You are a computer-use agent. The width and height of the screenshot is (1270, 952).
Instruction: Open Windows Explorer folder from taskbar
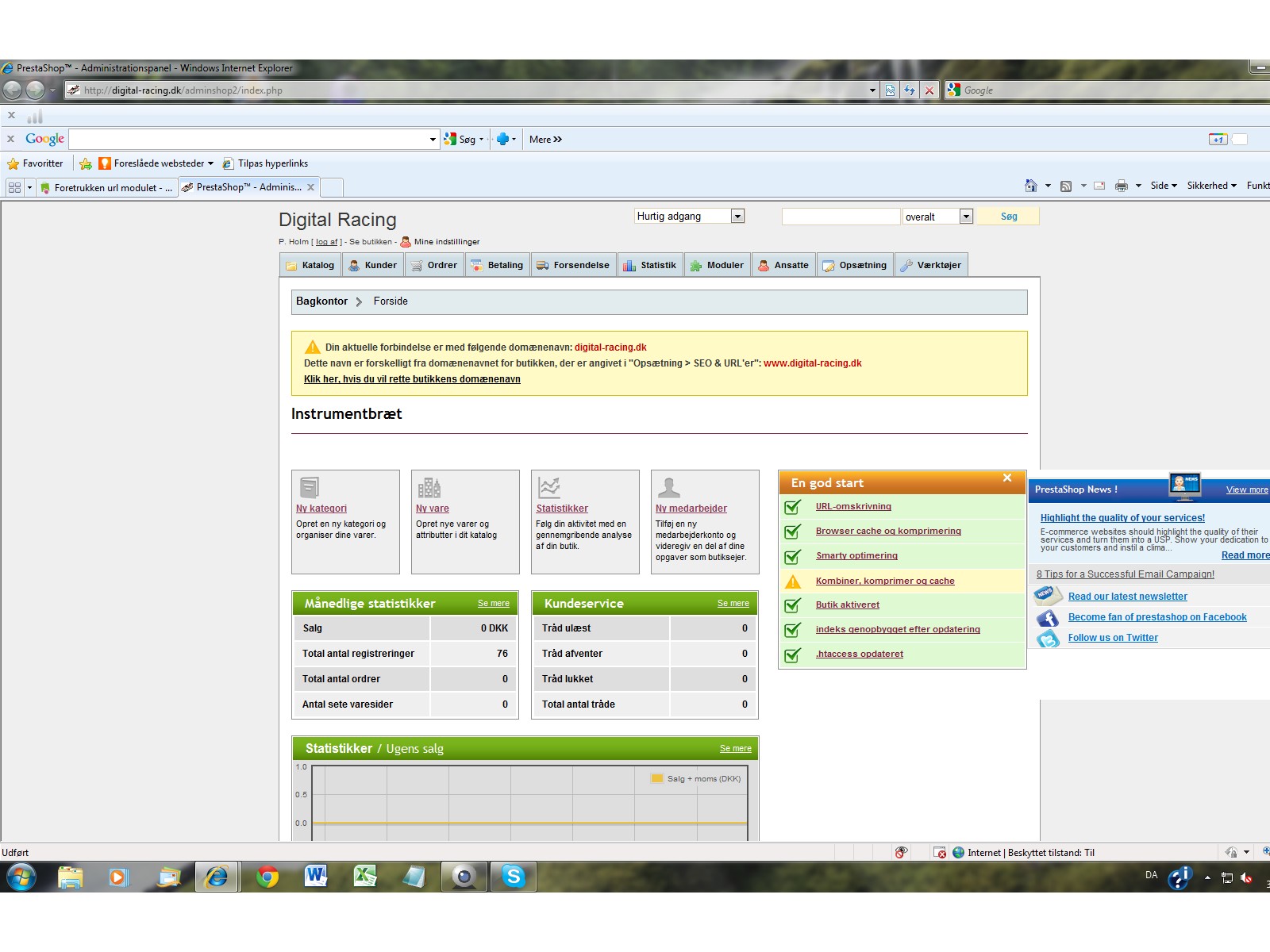click(70, 877)
